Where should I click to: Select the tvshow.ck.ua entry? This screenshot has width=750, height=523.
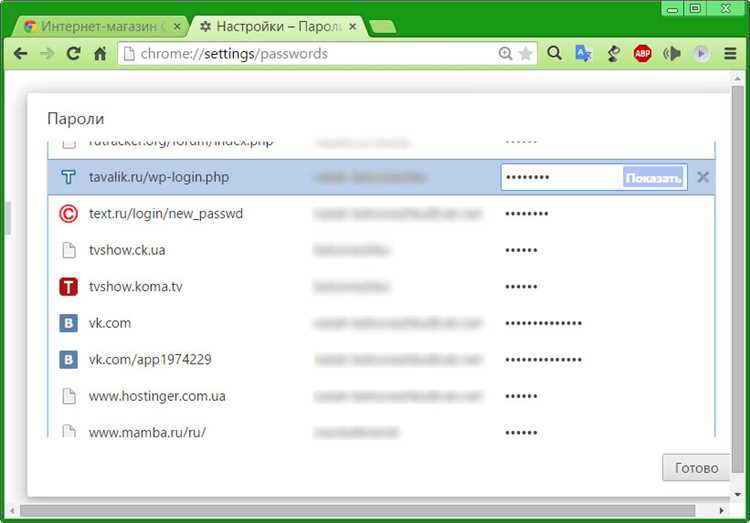click(x=381, y=250)
